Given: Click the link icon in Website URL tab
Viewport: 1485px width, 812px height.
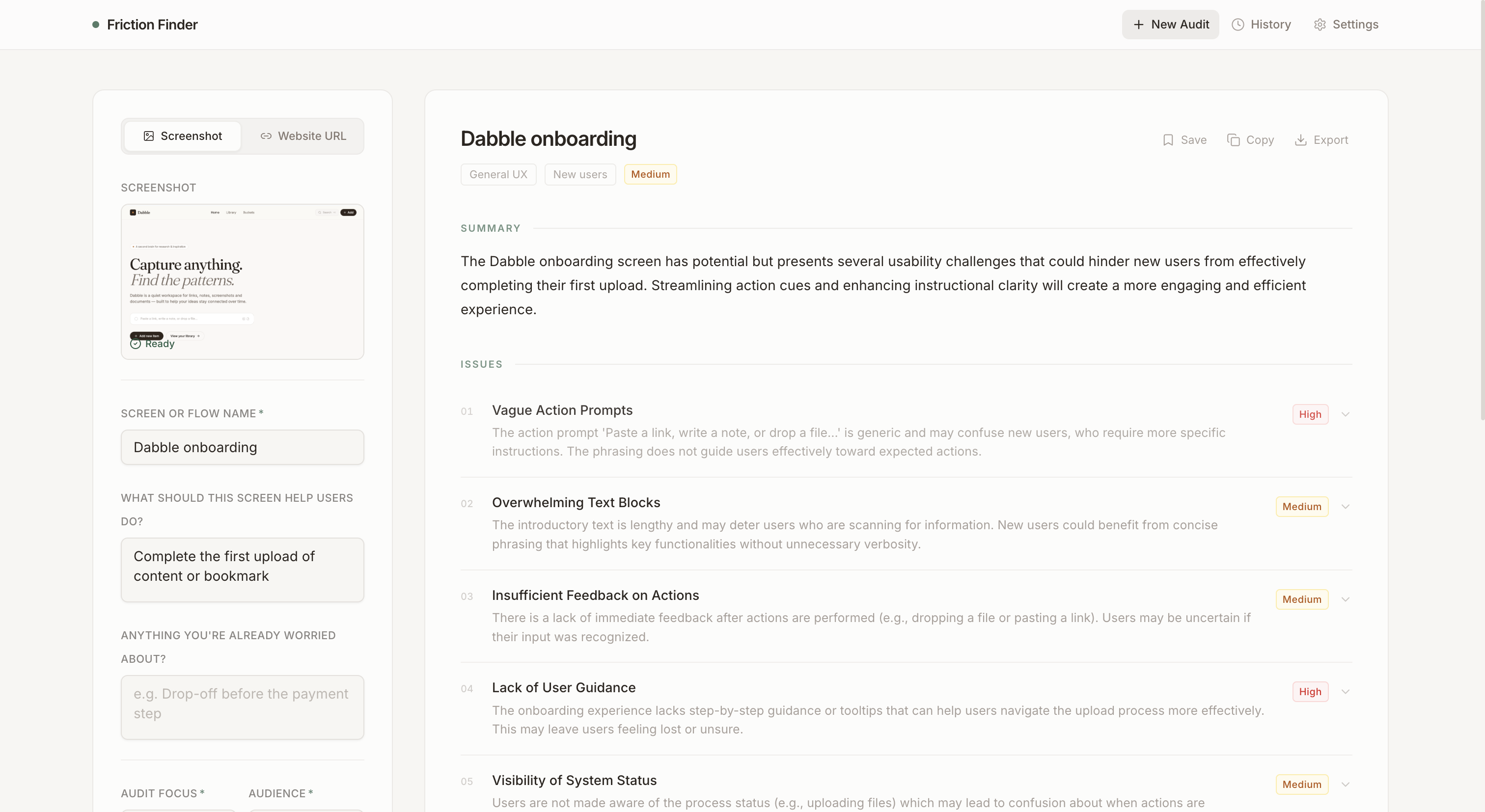Looking at the screenshot, I should 266,136.
